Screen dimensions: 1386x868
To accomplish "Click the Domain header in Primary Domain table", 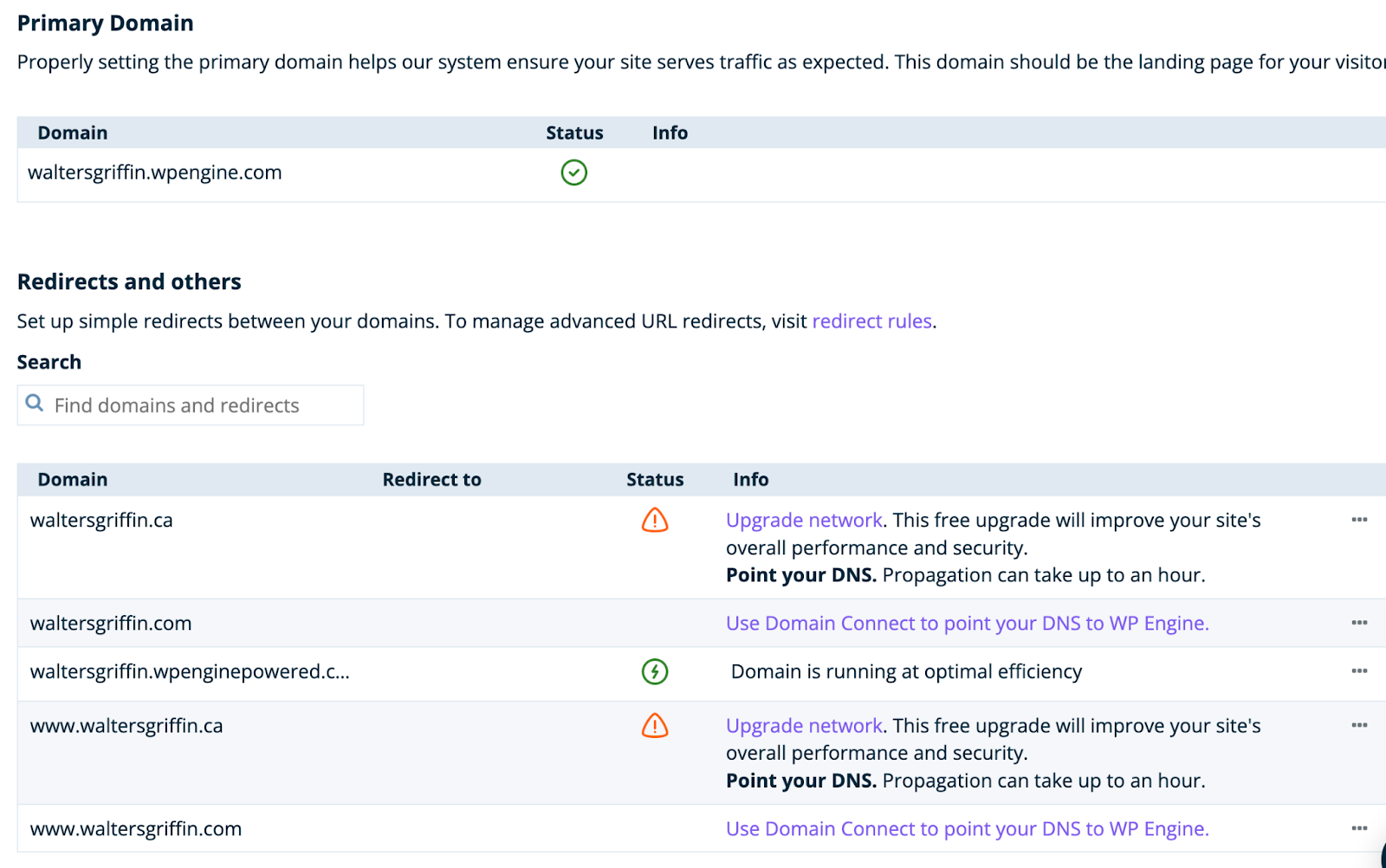I will (73, 133).
